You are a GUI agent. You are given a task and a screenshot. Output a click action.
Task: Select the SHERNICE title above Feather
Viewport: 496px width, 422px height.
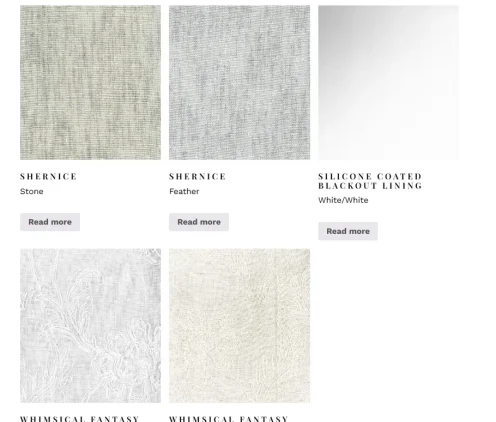tap(198, 176)
